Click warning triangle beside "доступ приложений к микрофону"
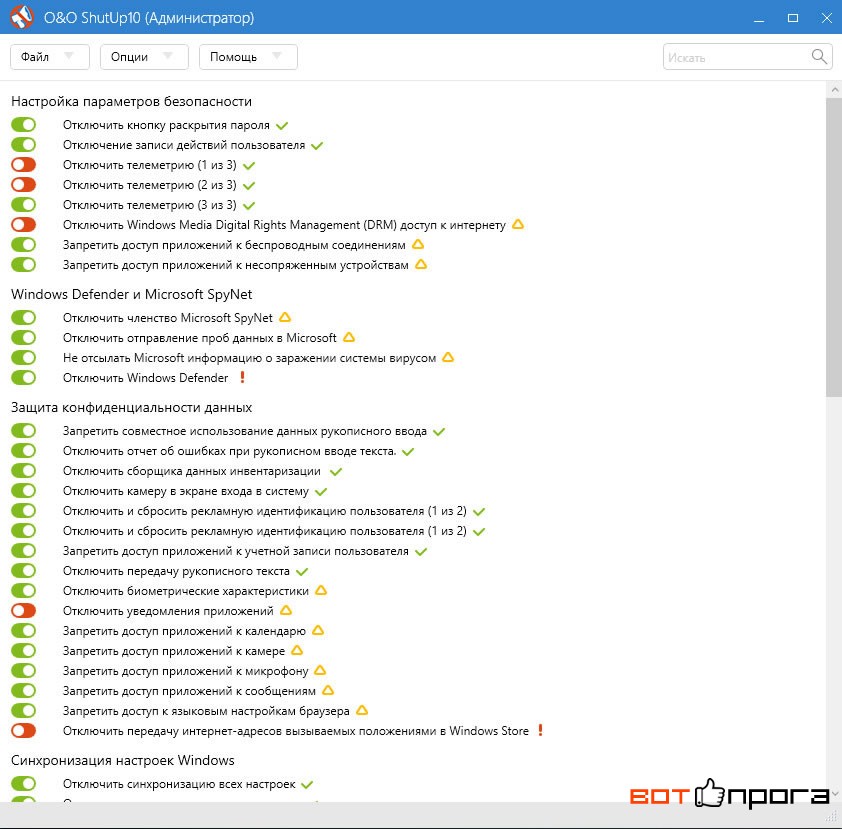This screenshot has width=842, height=829. (320, 670)
